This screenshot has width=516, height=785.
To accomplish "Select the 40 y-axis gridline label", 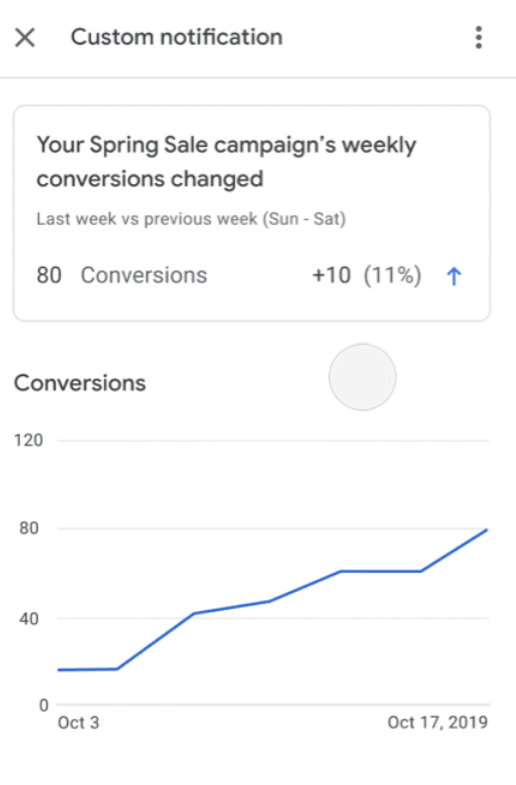I will [29, 619].
